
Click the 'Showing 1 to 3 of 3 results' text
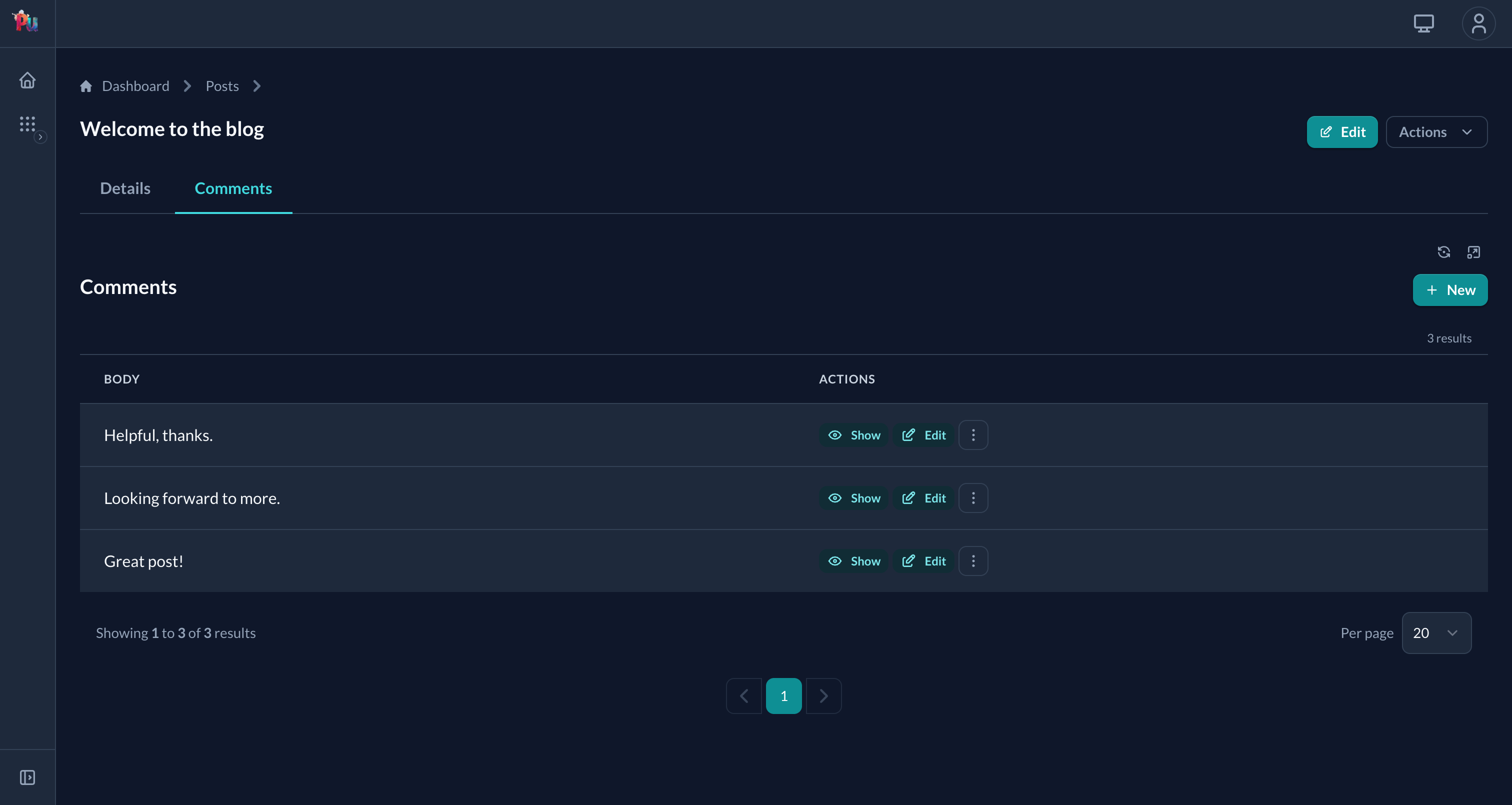(175, 633)
